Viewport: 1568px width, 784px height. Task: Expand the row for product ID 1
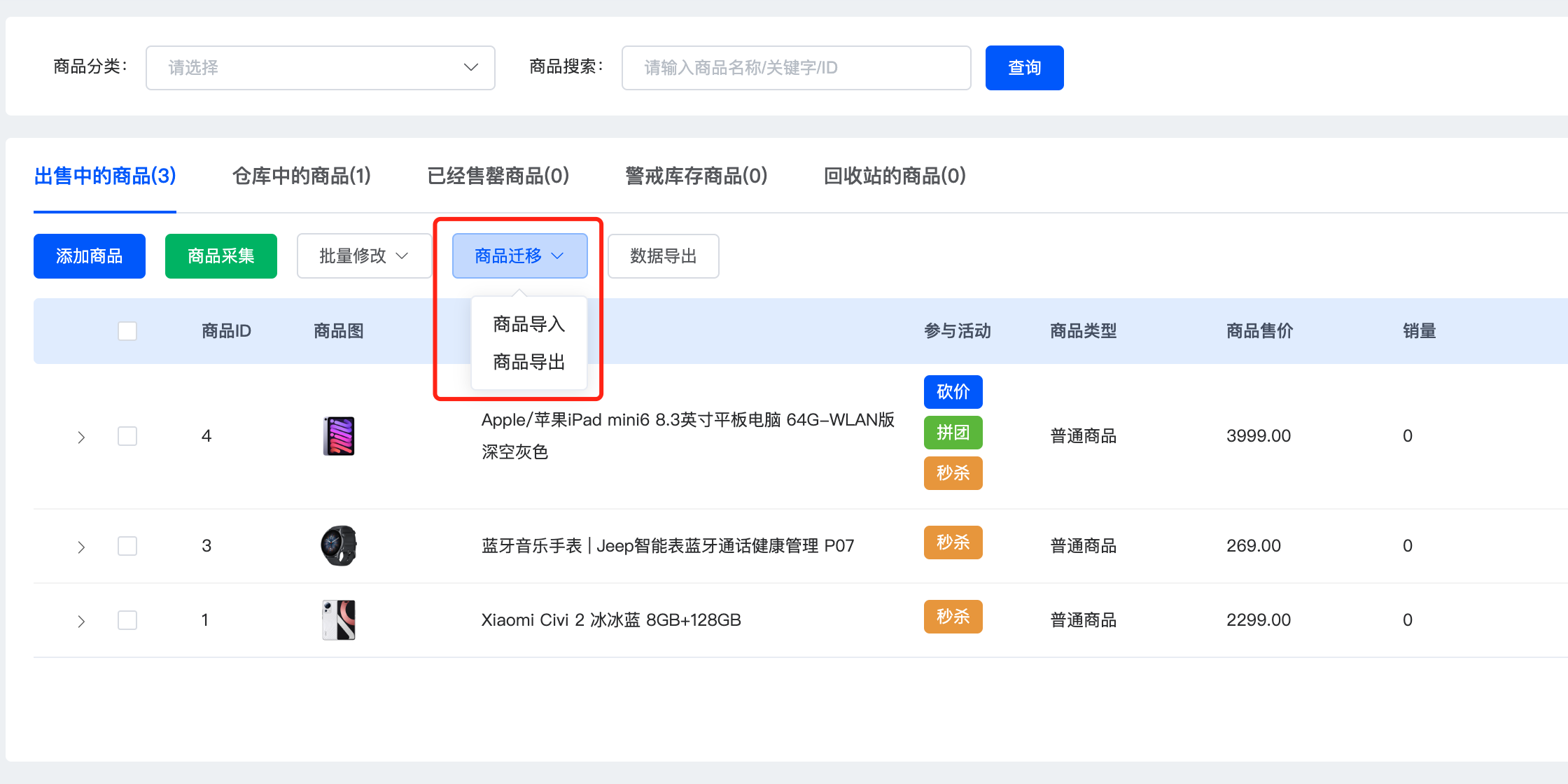click(81, 621)
